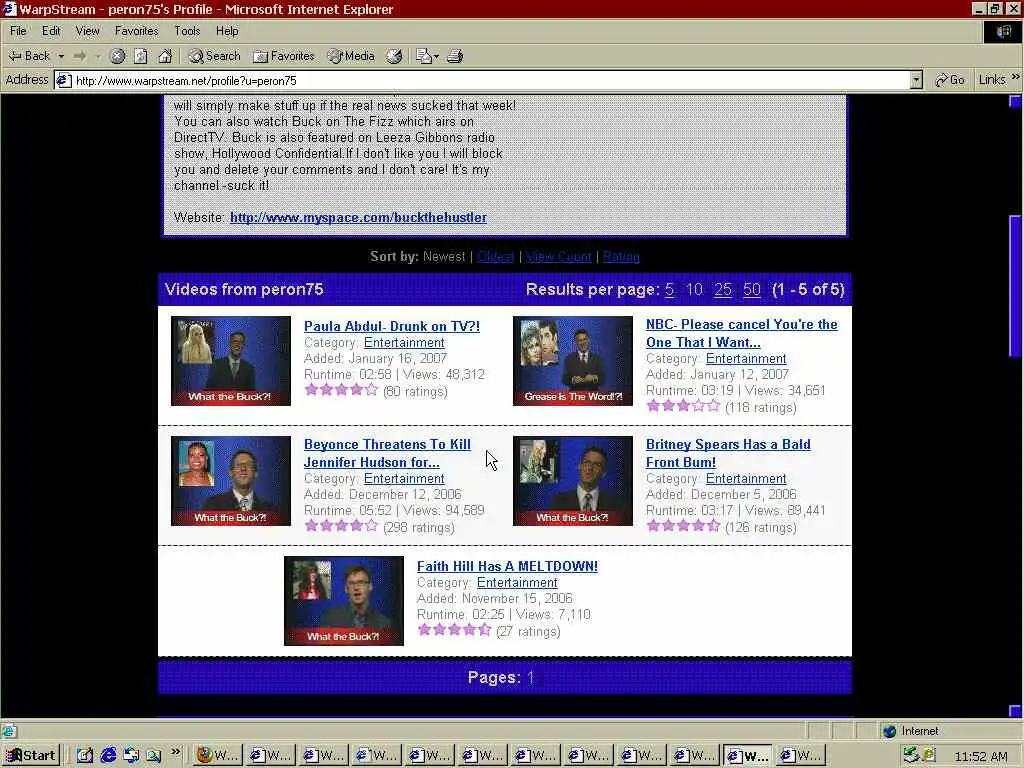The image size is (1024, 768).
Task: Expand the Quick Launch overflow chevron
Action: [x=176, y=752]
